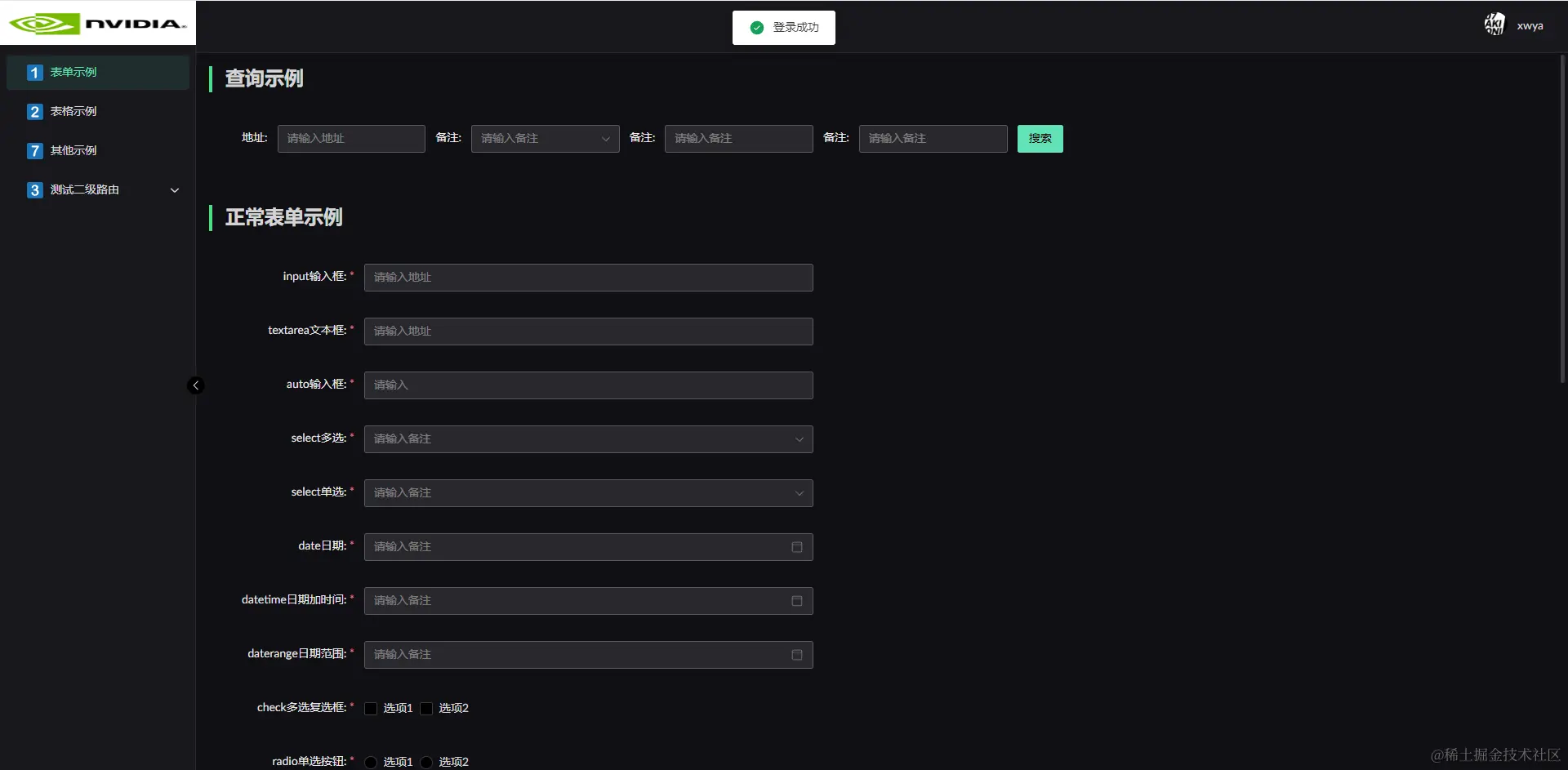This screenshot has width=1568, height=770.
Task: Click the 搜索 button
Action: point(1040,139)
